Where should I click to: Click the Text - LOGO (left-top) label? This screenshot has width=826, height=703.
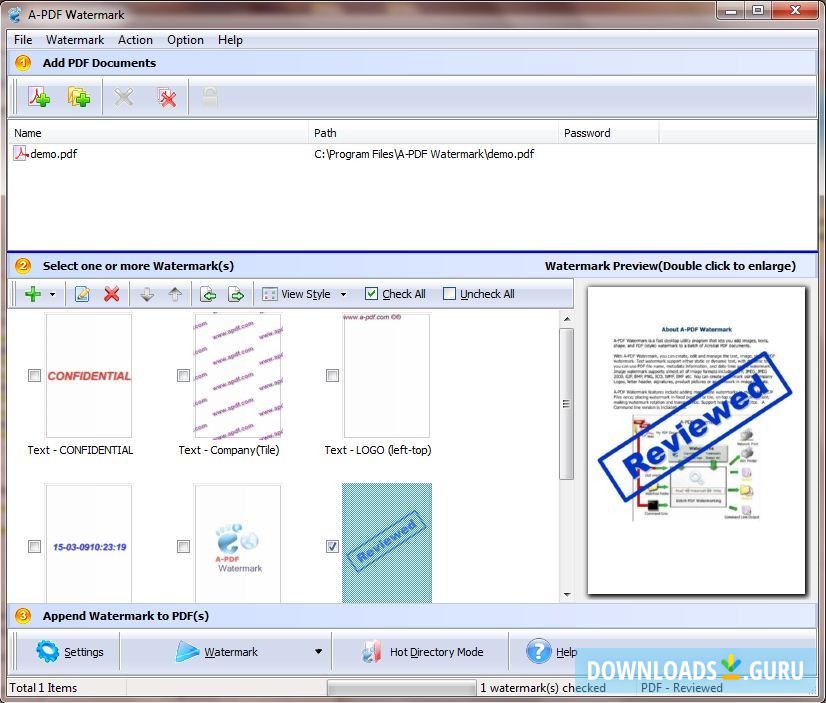[378, 450]
